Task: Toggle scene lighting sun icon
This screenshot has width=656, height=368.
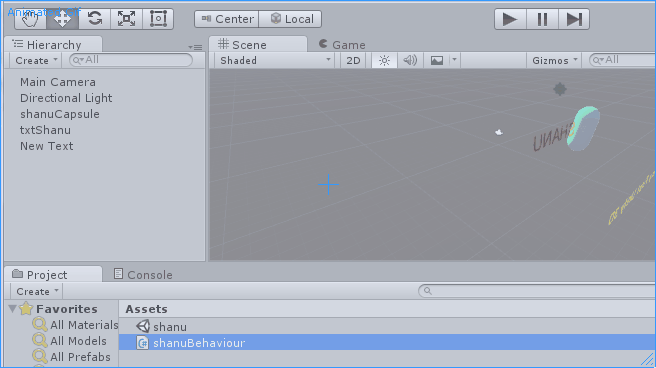Action: pos(384,60)
